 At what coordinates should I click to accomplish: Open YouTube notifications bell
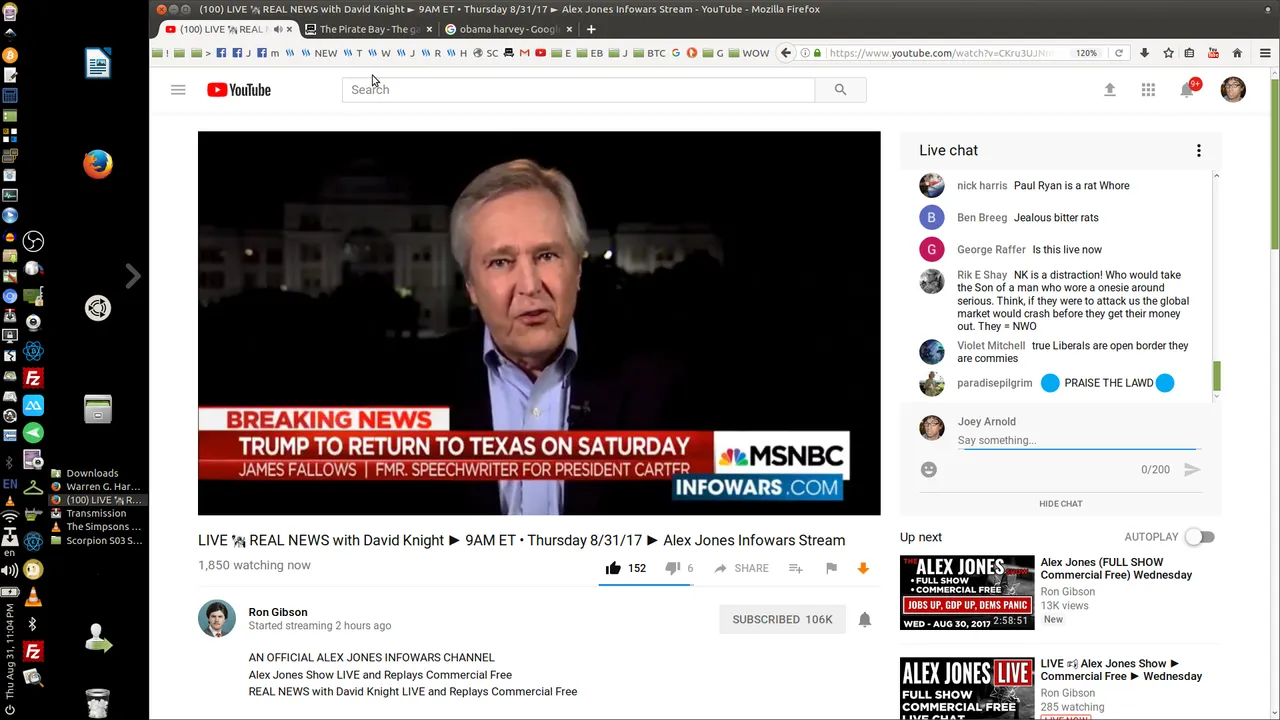click(1188, 89)
